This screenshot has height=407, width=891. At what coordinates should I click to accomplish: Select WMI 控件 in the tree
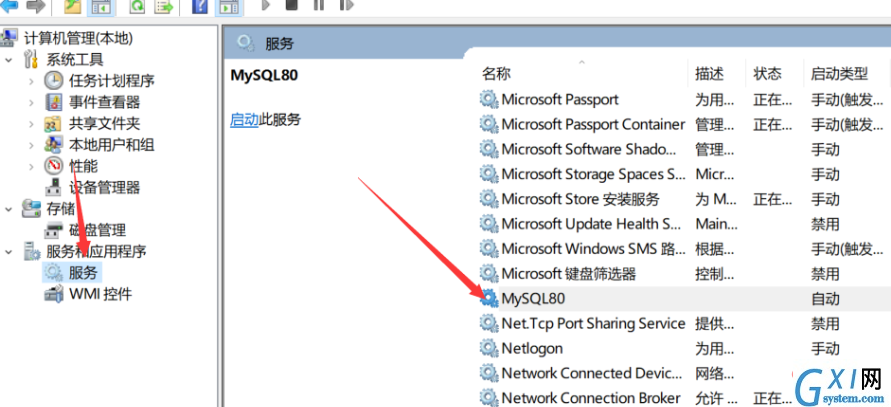pyautogui.click(x=100, y=294)
